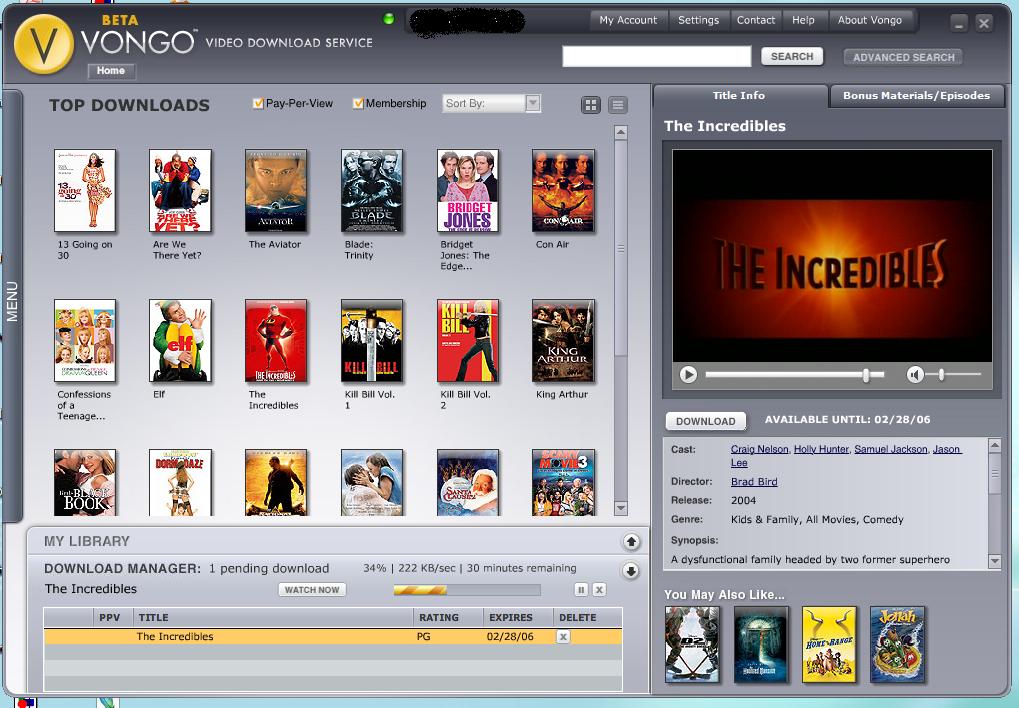Screen dimensions: 1019x708
Task: Switch to Title Info tab
Action: [x=739, y=96]
